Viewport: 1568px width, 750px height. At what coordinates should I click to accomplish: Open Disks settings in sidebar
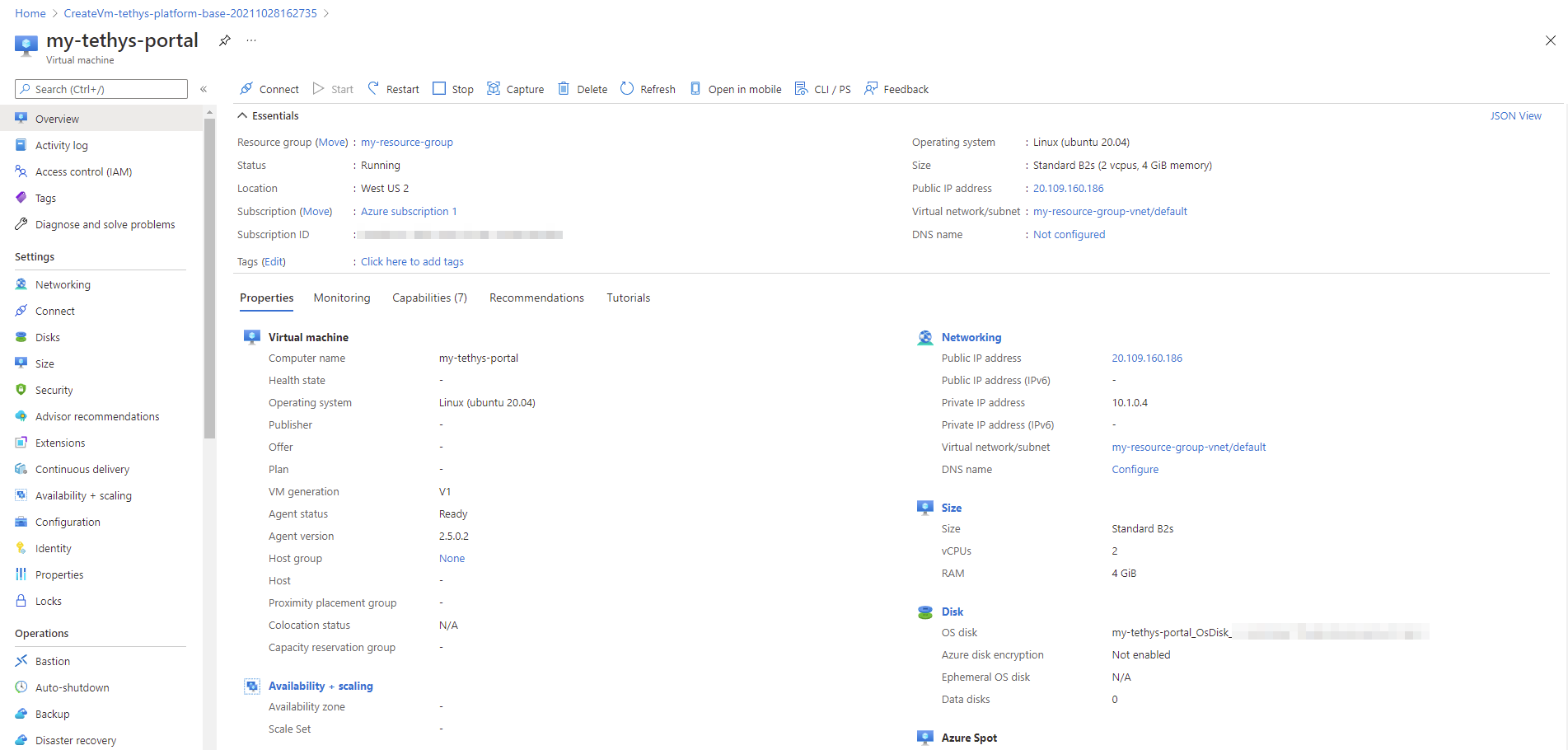point(48,337)
